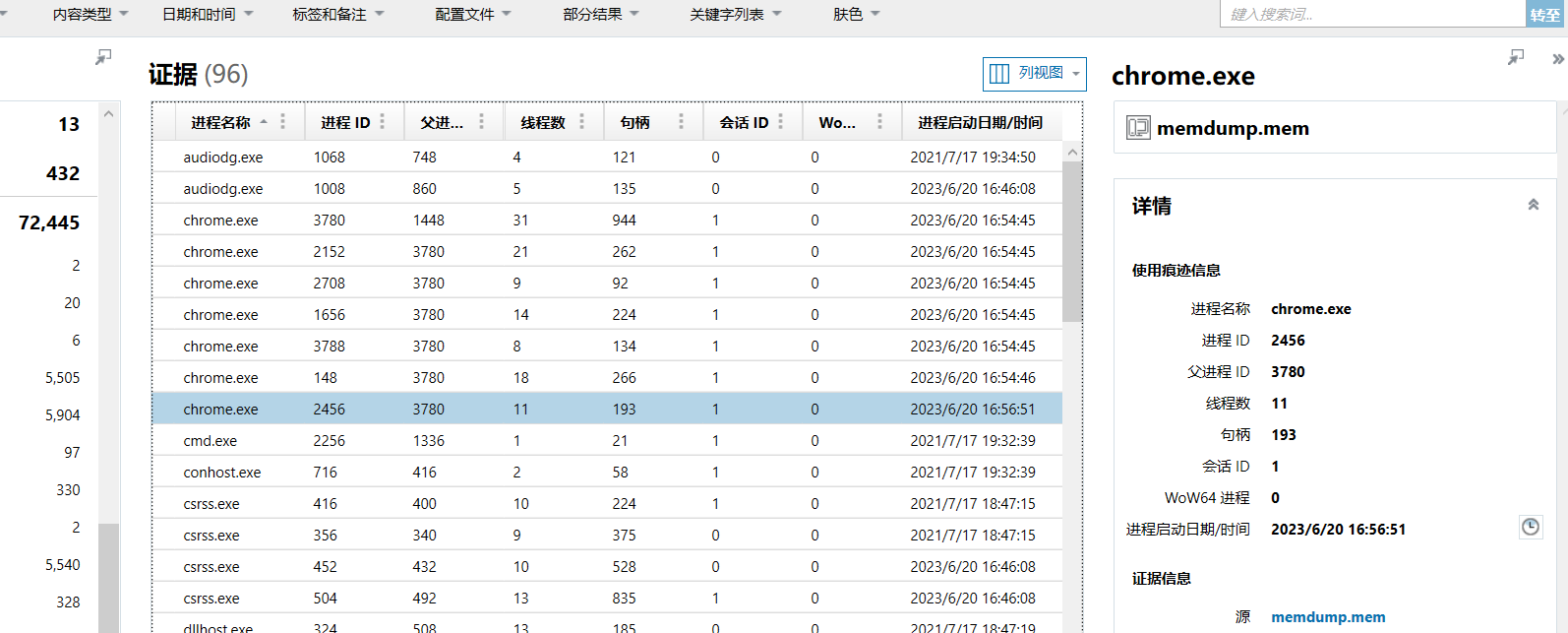Open 父进程 column options menu

(481, 121)
